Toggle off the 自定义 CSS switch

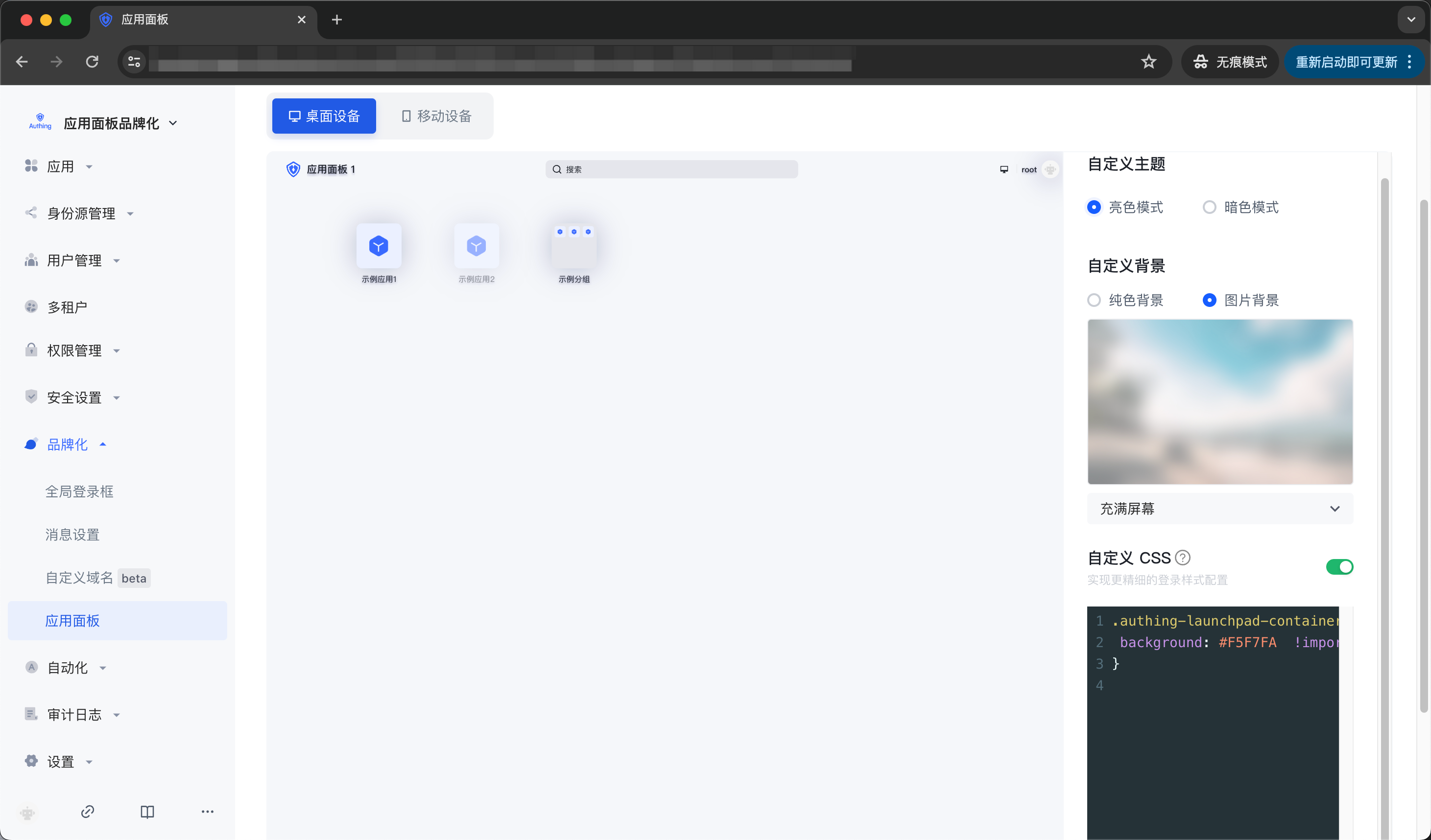(1339, 566)
